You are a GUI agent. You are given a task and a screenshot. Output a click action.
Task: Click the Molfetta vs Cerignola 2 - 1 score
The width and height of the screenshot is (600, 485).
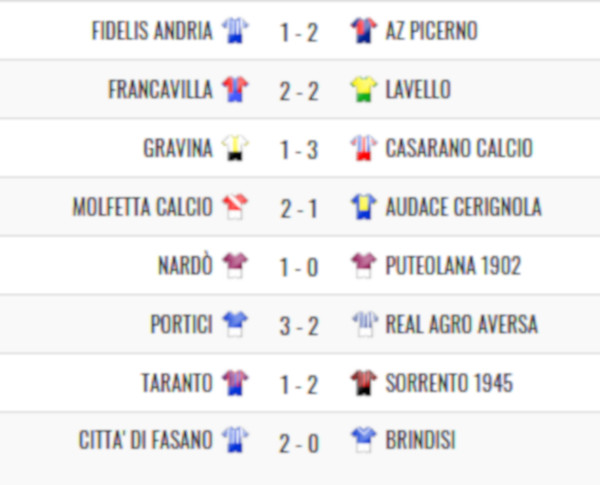pyautogui.click(x=299, y=209)
